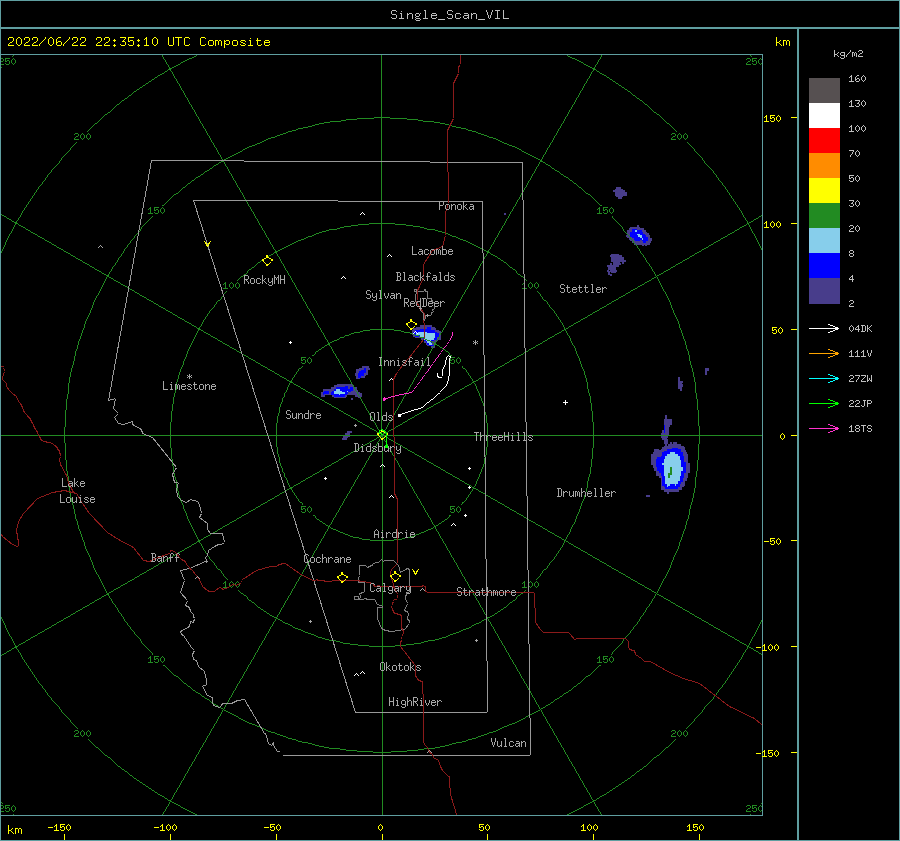
Task: Click the yellow V marker northwest of RockyMH
Action: point(208,244)
